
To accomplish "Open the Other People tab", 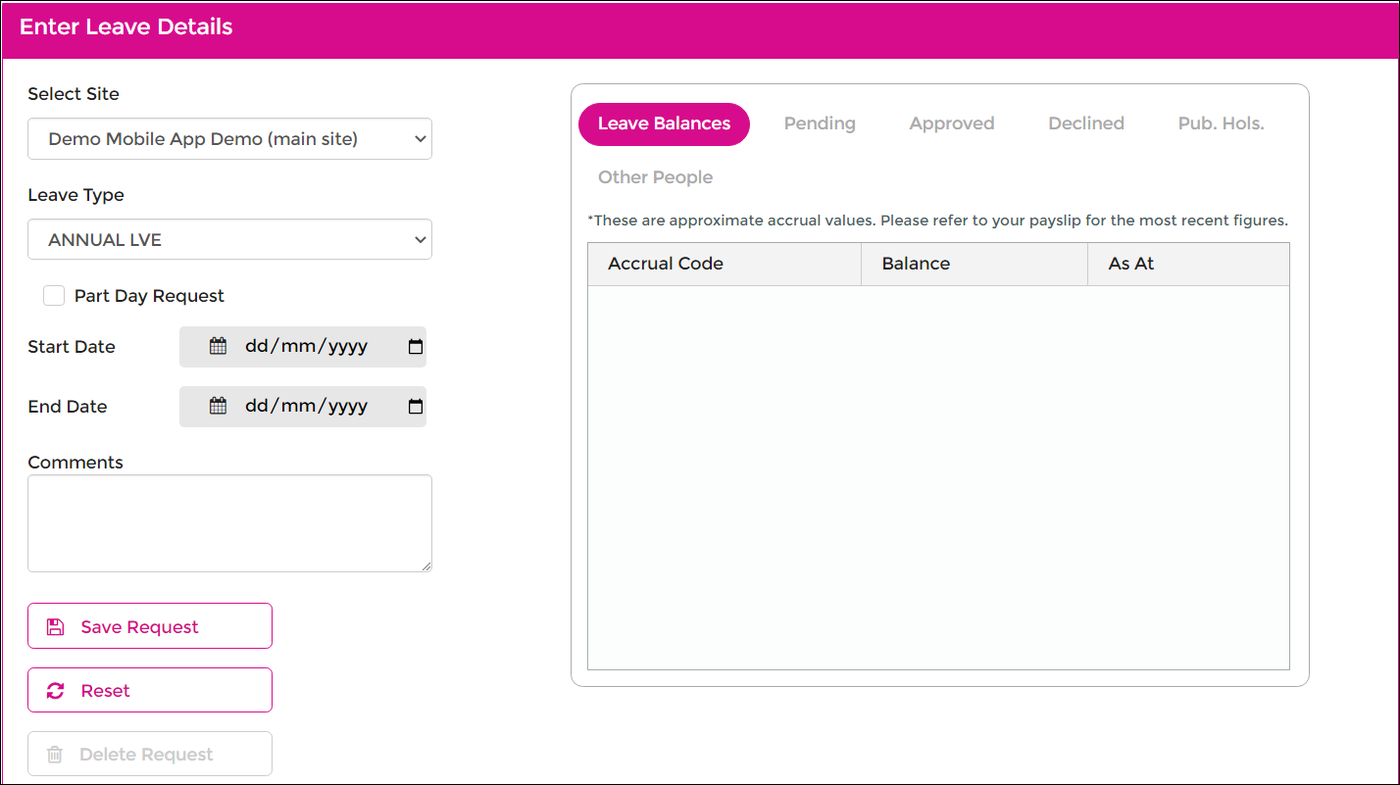I will [655, 177].
